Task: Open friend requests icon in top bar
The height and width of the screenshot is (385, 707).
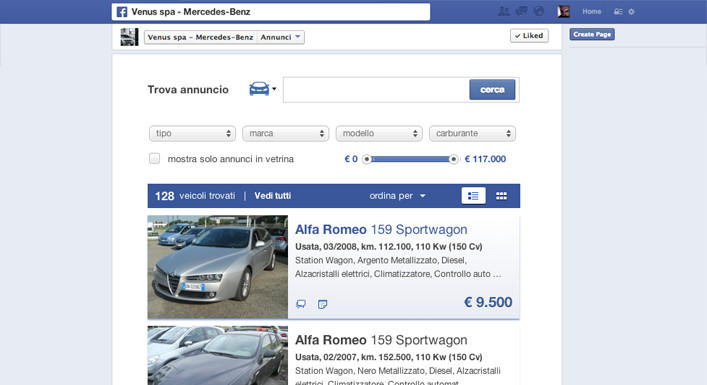Action: click(504, 12)
